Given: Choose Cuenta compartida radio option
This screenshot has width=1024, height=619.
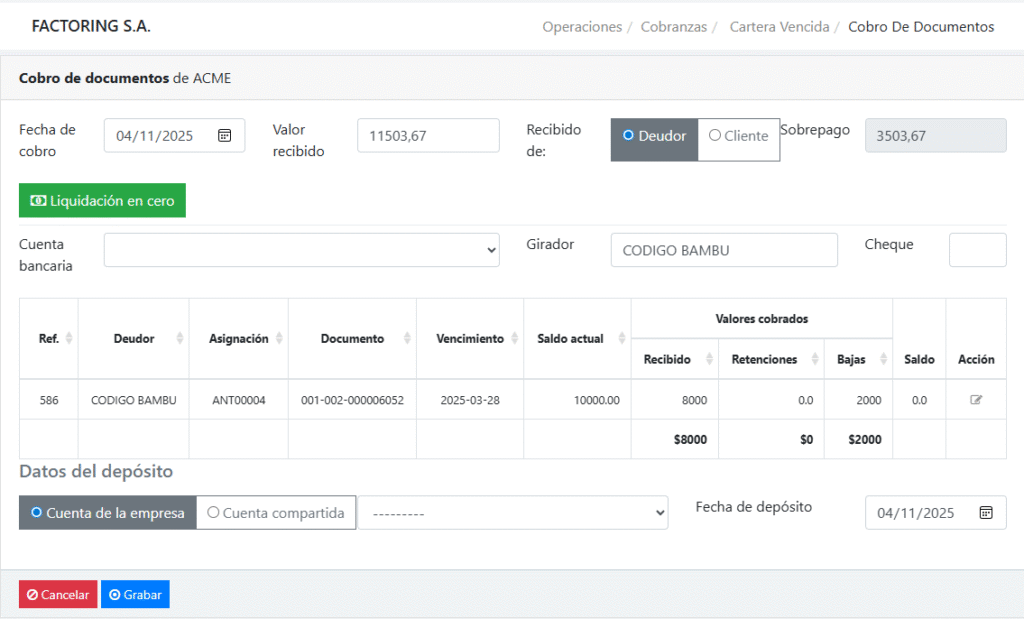Looking at the screenshot, I should pos(276,513).
